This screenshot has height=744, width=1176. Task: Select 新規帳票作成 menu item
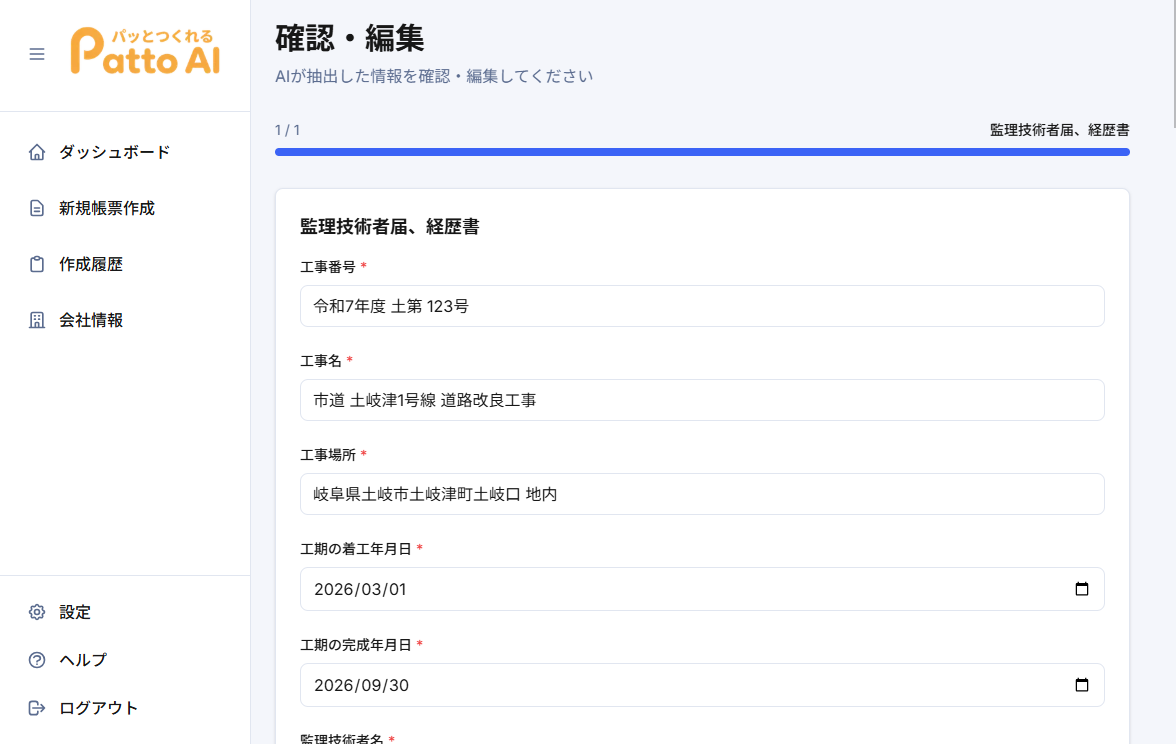pos(107,208)
